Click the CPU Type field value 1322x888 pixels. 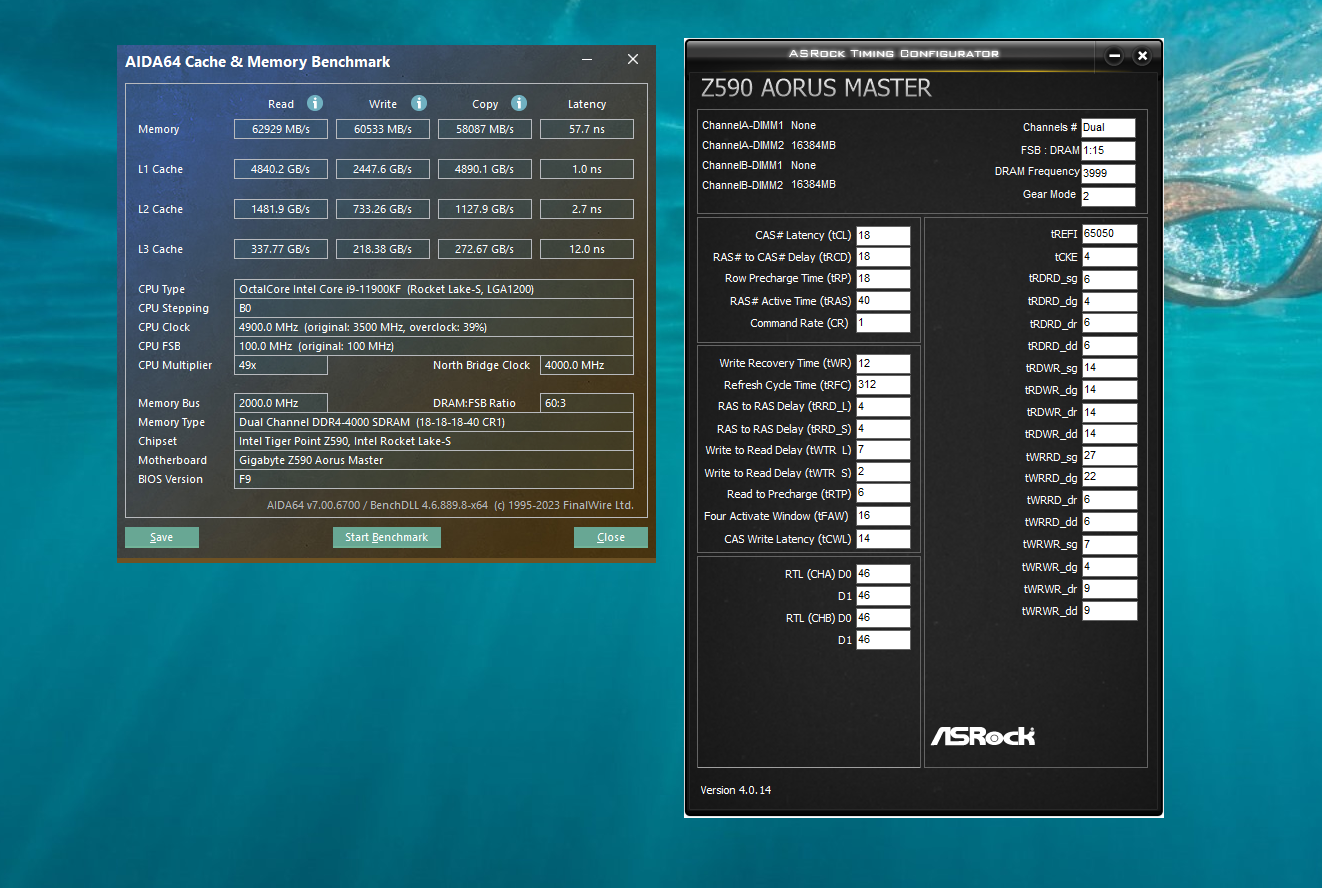[x=434, y=289]
